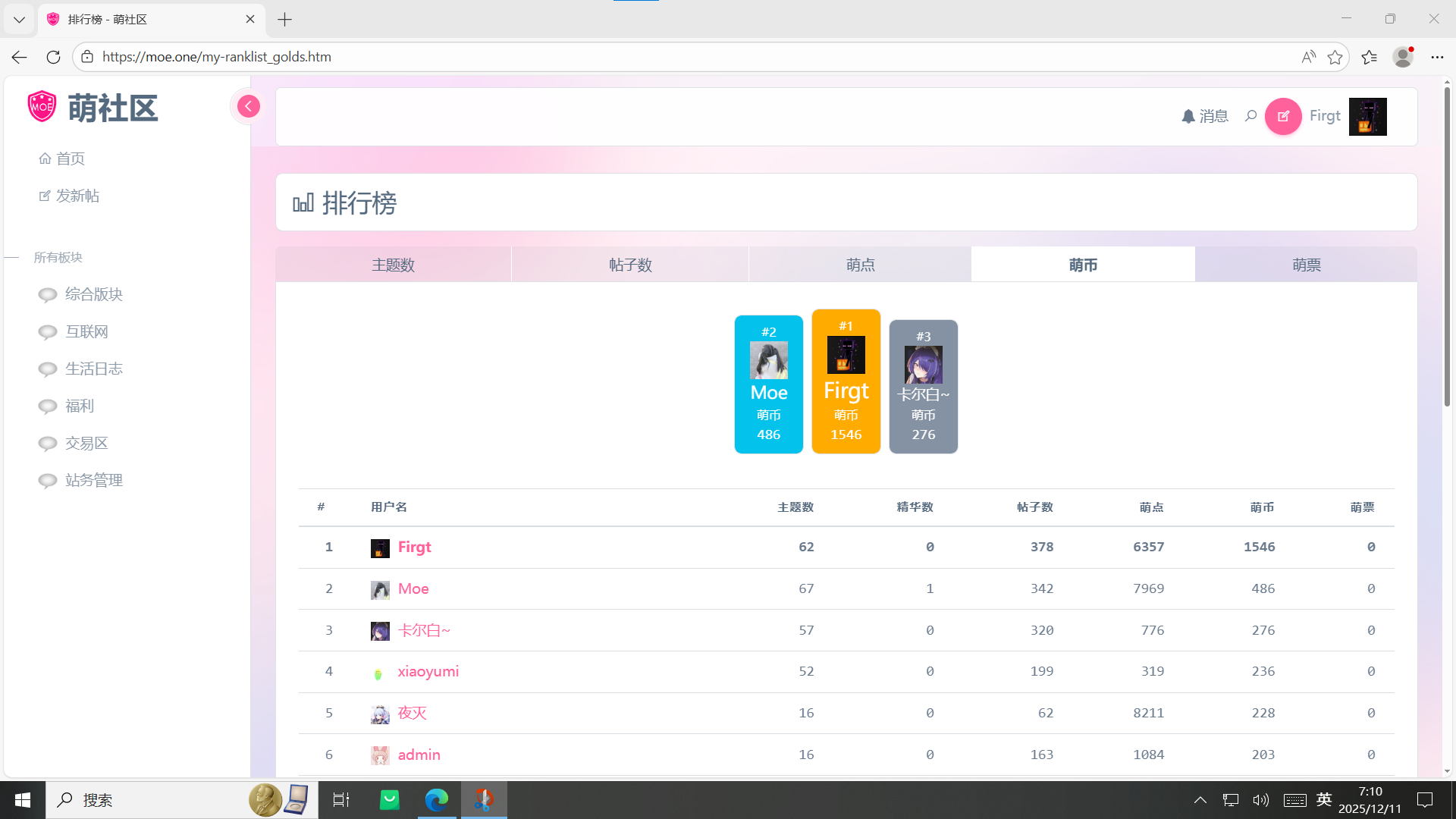Switch to the 主题数 ranking tab
The width and height of the screenshot is (1456, 819).
[393, 265]
